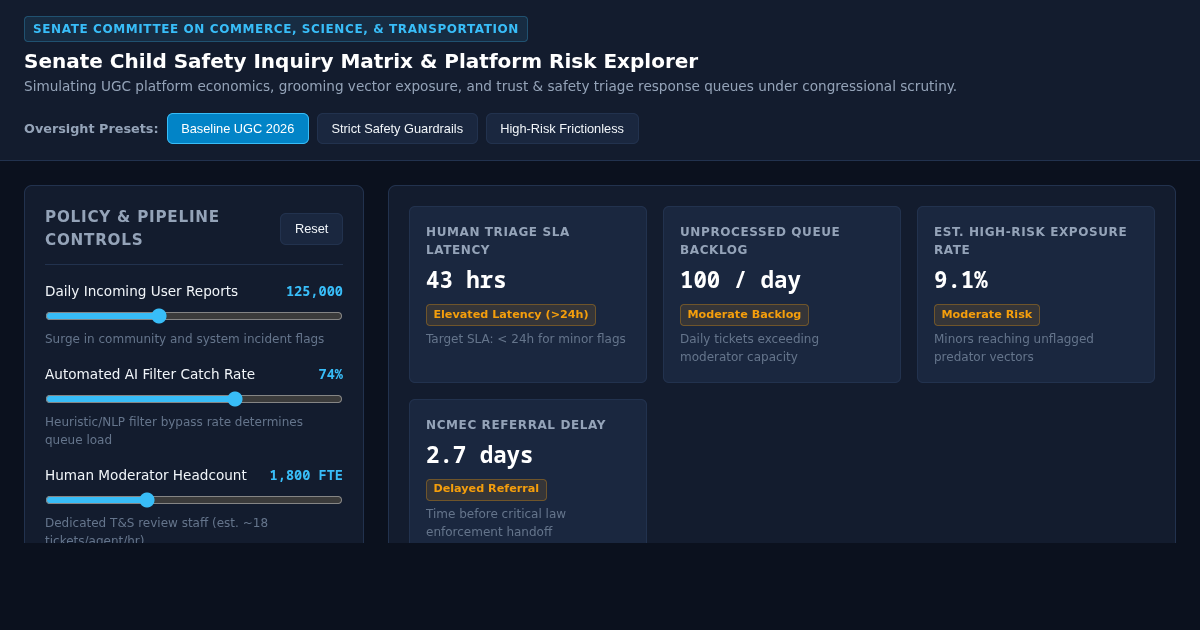Click the Policy & Pipeline Controls heading
1200x630 pixels.
132,228
